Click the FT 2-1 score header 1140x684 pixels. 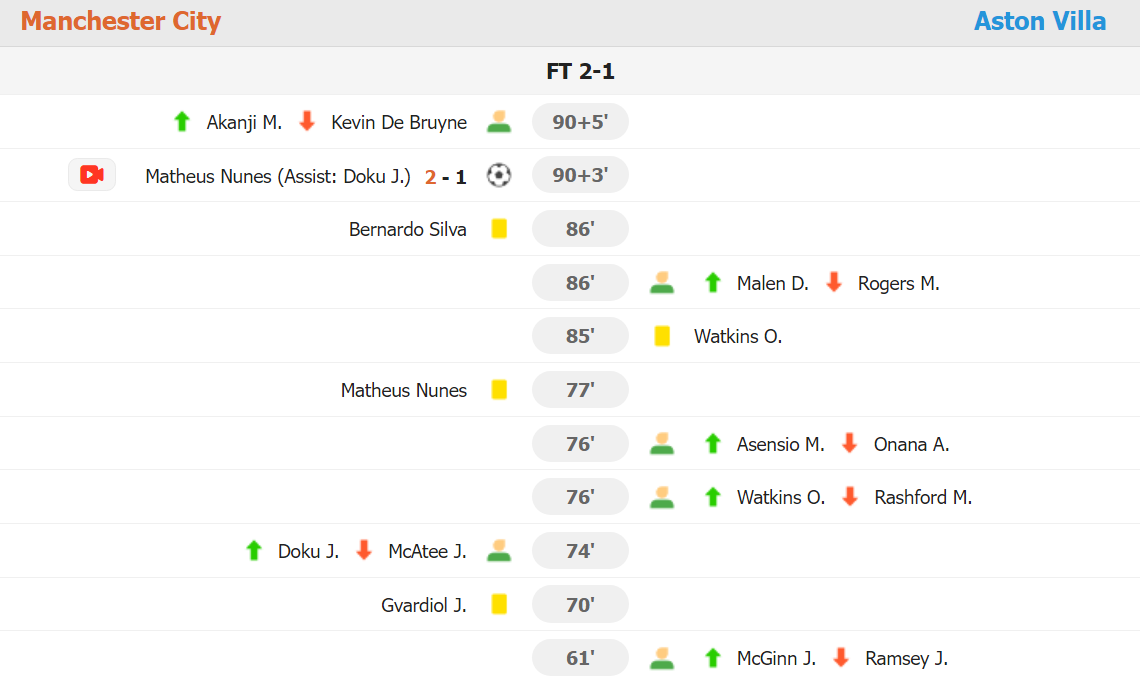(x=580, y=71)
